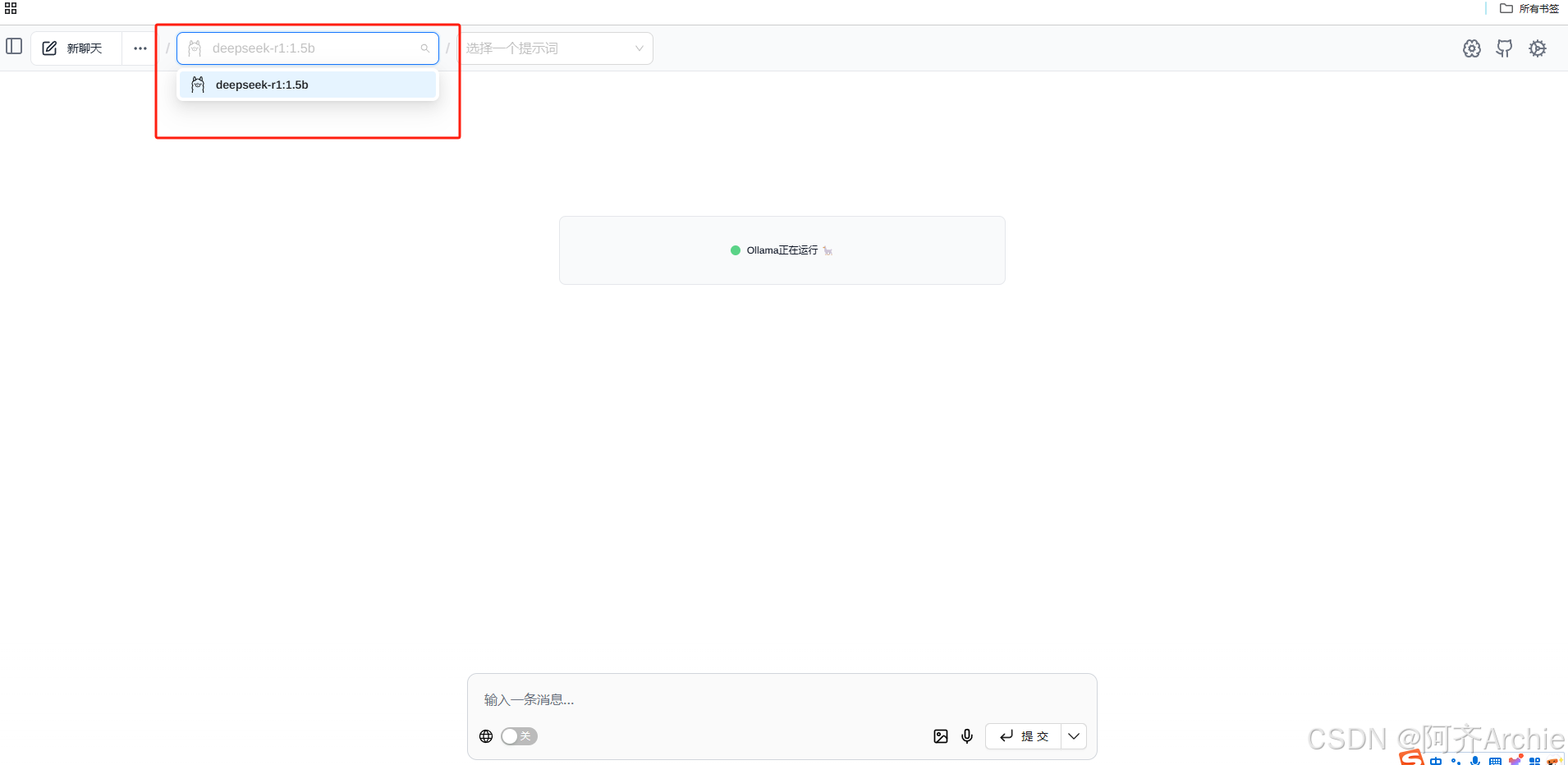Open the Sogou soft keyboard icon
1568x765 pixels.
pos(1495,761)
